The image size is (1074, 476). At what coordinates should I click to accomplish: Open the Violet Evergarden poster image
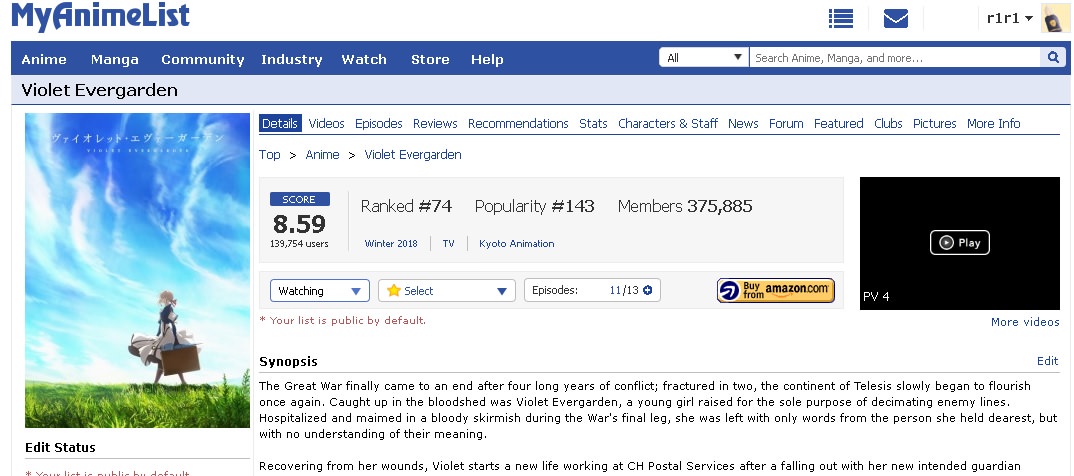(138, 271)
